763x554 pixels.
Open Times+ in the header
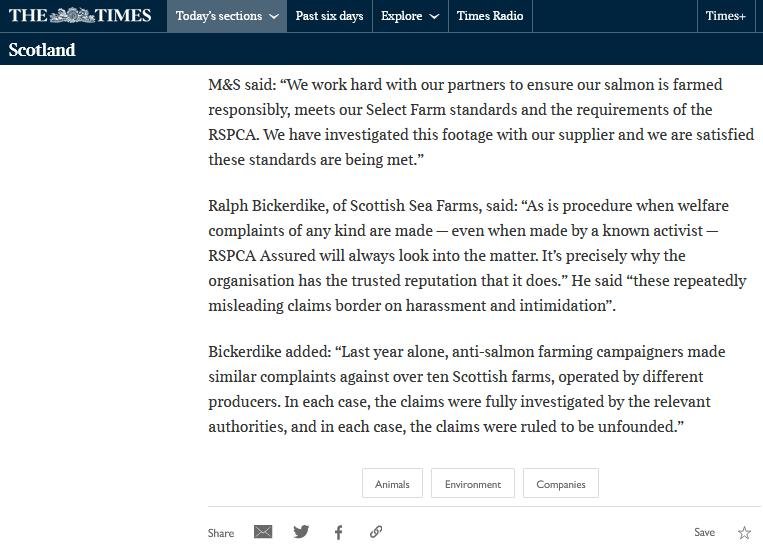[x=725, y=16]
